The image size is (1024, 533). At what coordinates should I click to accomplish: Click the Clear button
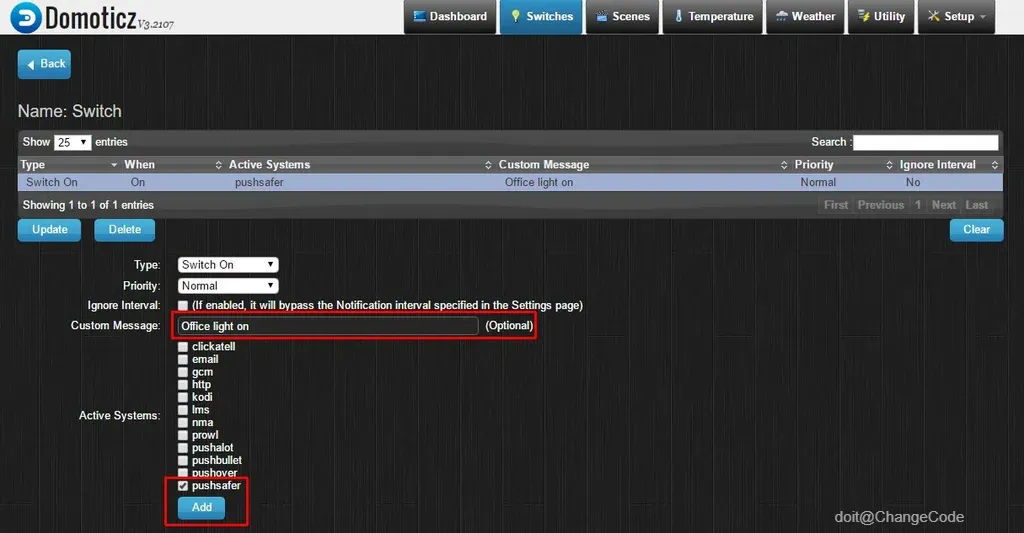(x=976, y=230)
